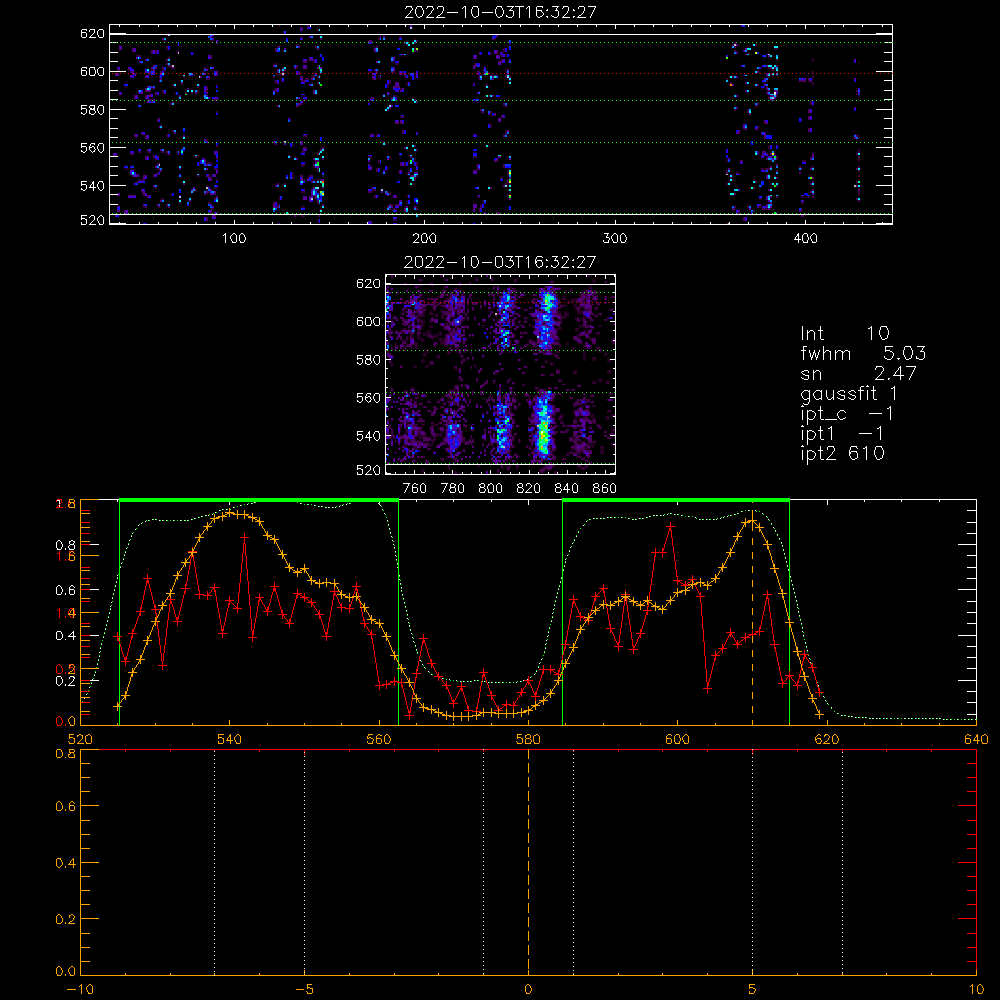Click x-axis label 840 on middle image
The width and height of the screenshot is (1000, 1000).
566,489
